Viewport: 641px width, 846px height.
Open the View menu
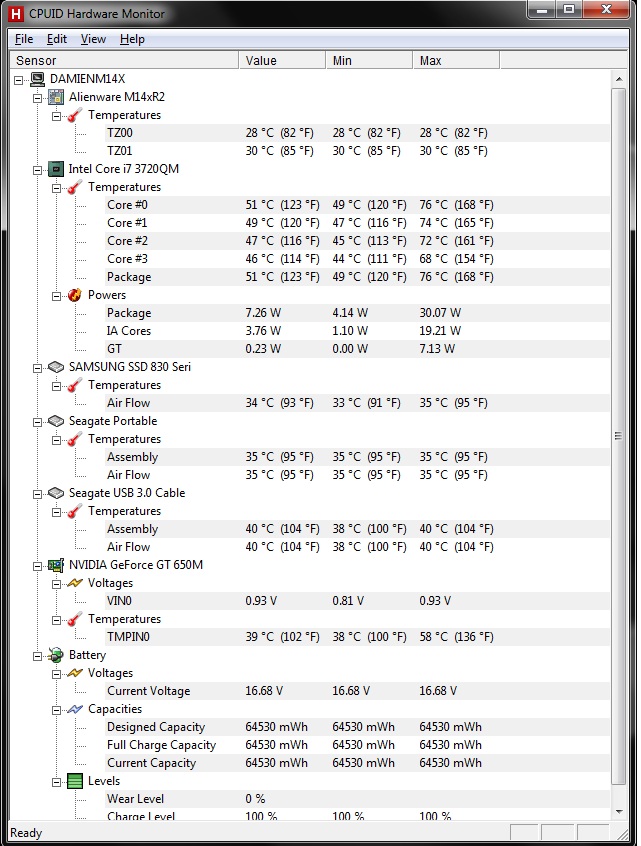coord(93,39)
